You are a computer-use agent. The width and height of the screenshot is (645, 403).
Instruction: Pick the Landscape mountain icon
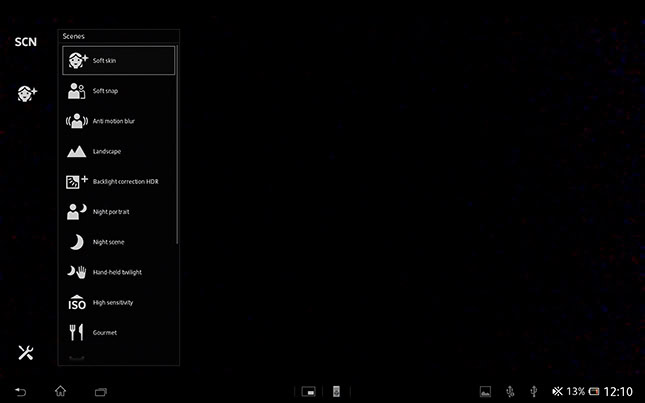point(77,152)
